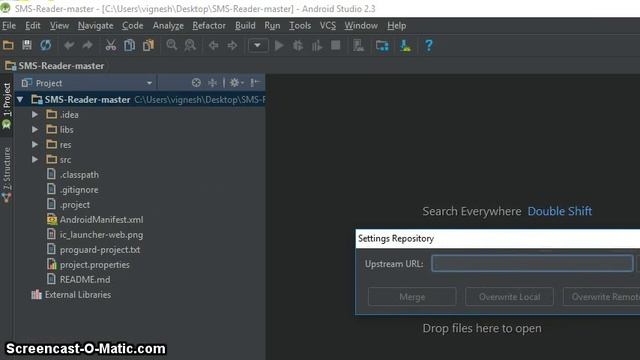
Task: Click the AVD Manager toolbar icon
Action: click(x=359, y=45)
